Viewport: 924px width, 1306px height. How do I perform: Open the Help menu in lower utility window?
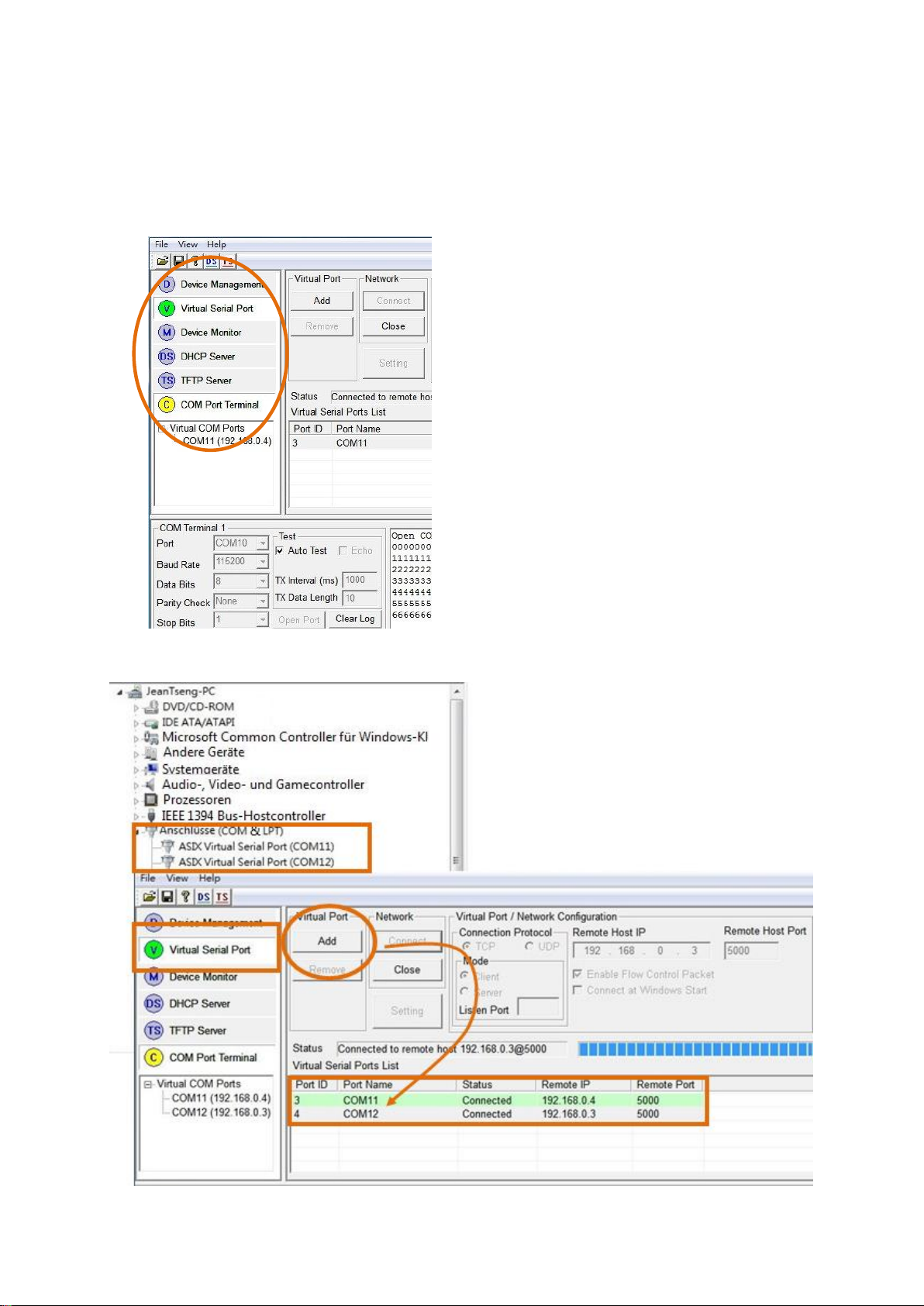209,878
